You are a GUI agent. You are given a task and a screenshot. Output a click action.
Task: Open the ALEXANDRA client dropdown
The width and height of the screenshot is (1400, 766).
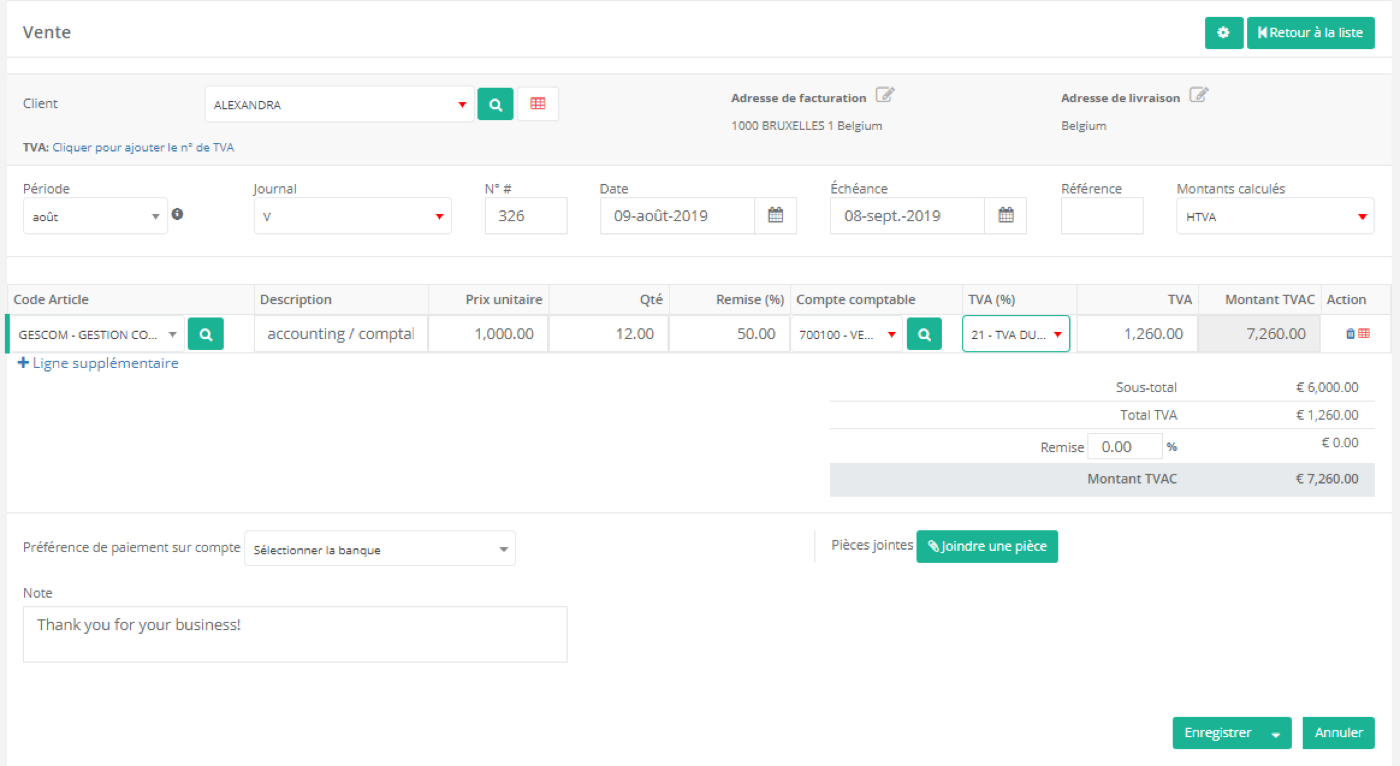(x=340, y=104)
